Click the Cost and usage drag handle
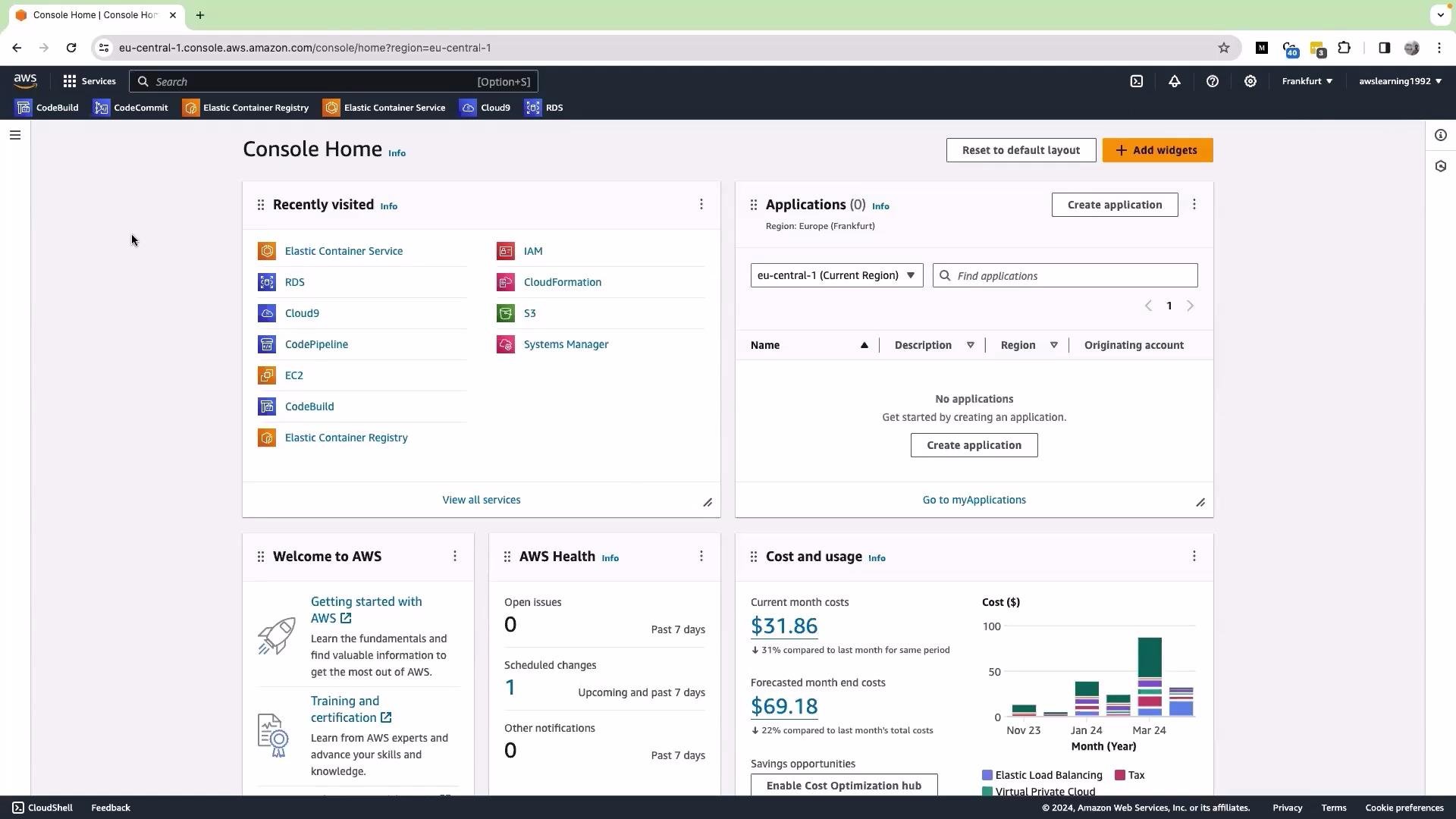1456x819 pixels. (x=754, y=557)
